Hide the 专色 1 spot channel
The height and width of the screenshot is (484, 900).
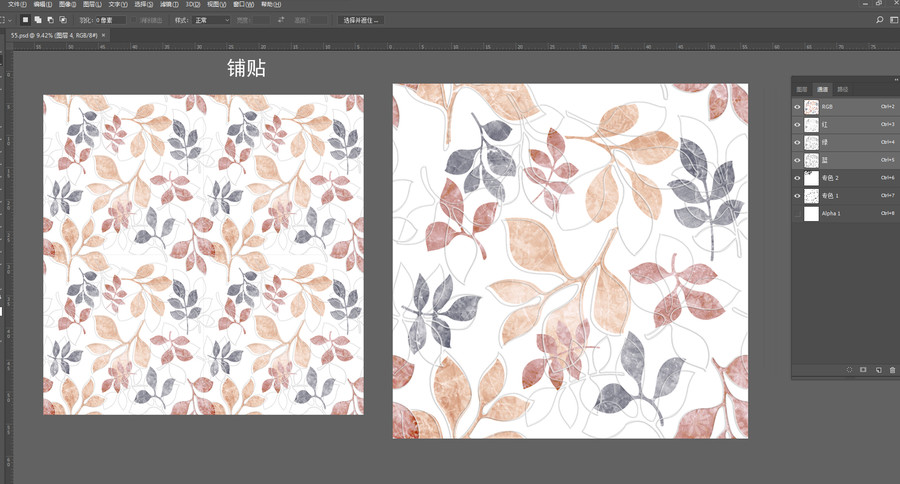(x=797, y=196)
